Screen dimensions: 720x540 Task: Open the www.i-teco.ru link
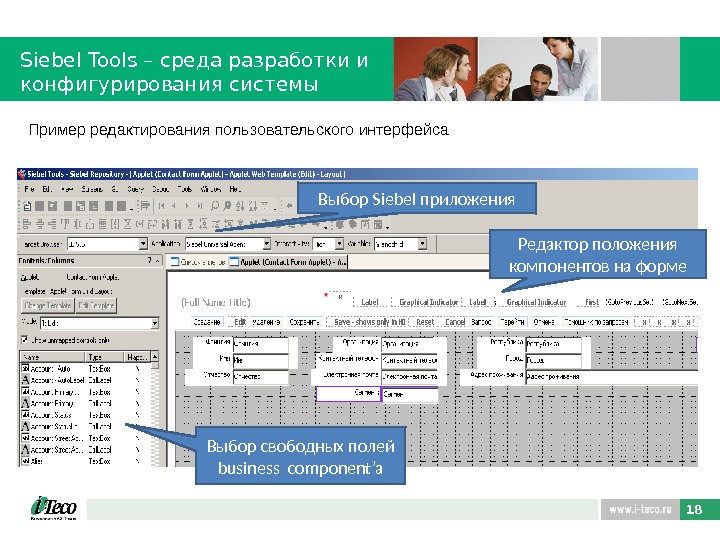pyautogui.click(x=640, y=510)
